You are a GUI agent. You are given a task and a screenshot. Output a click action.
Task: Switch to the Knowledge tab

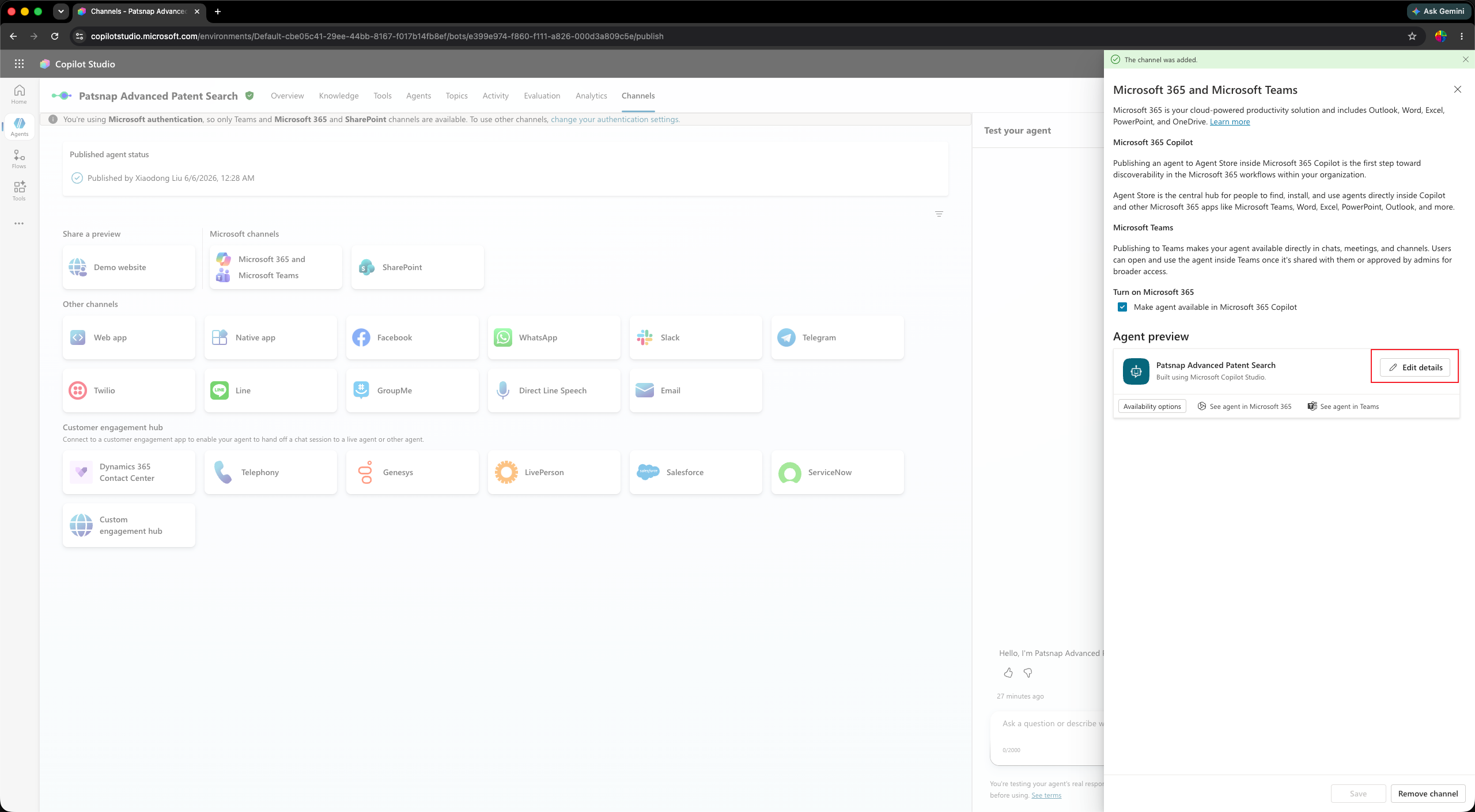point(339,96)
